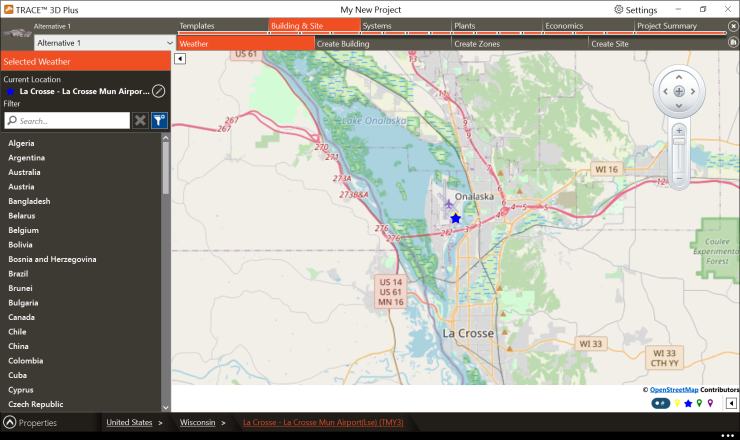Click the yellow pin legend icon
The width and height of the screenshot is (740, 440).
[x=677, y=403]
